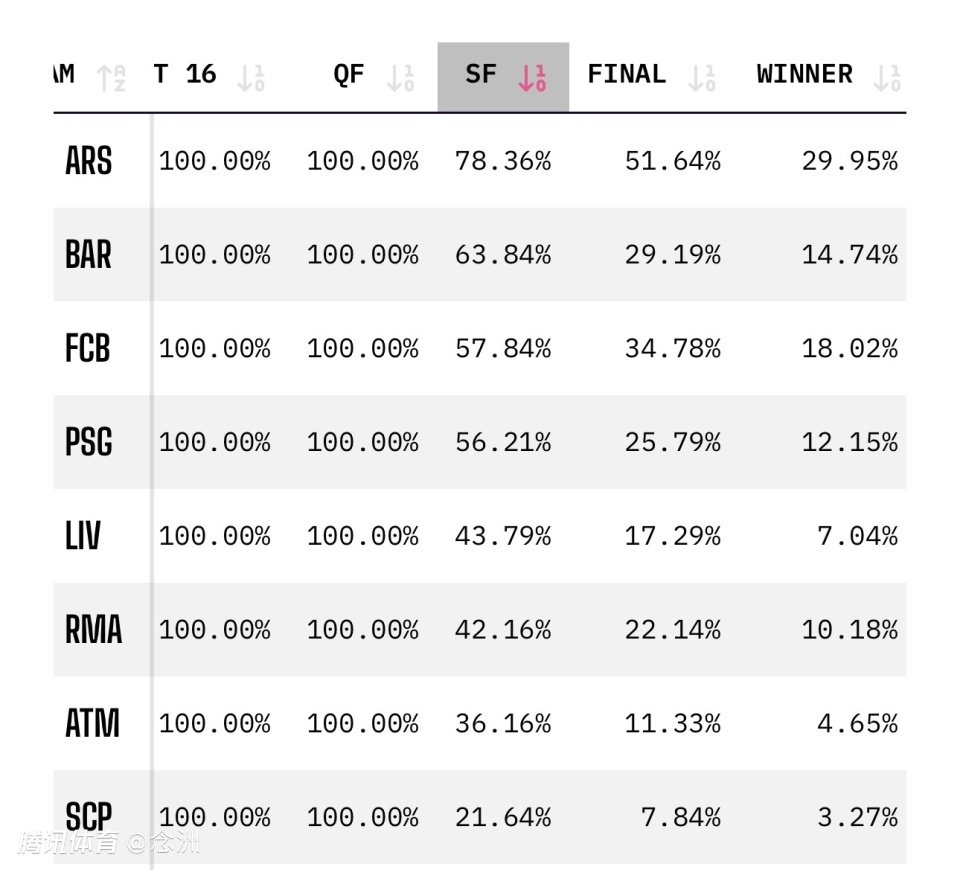Click ARS winner probability 29.95%

click(849, 161)
